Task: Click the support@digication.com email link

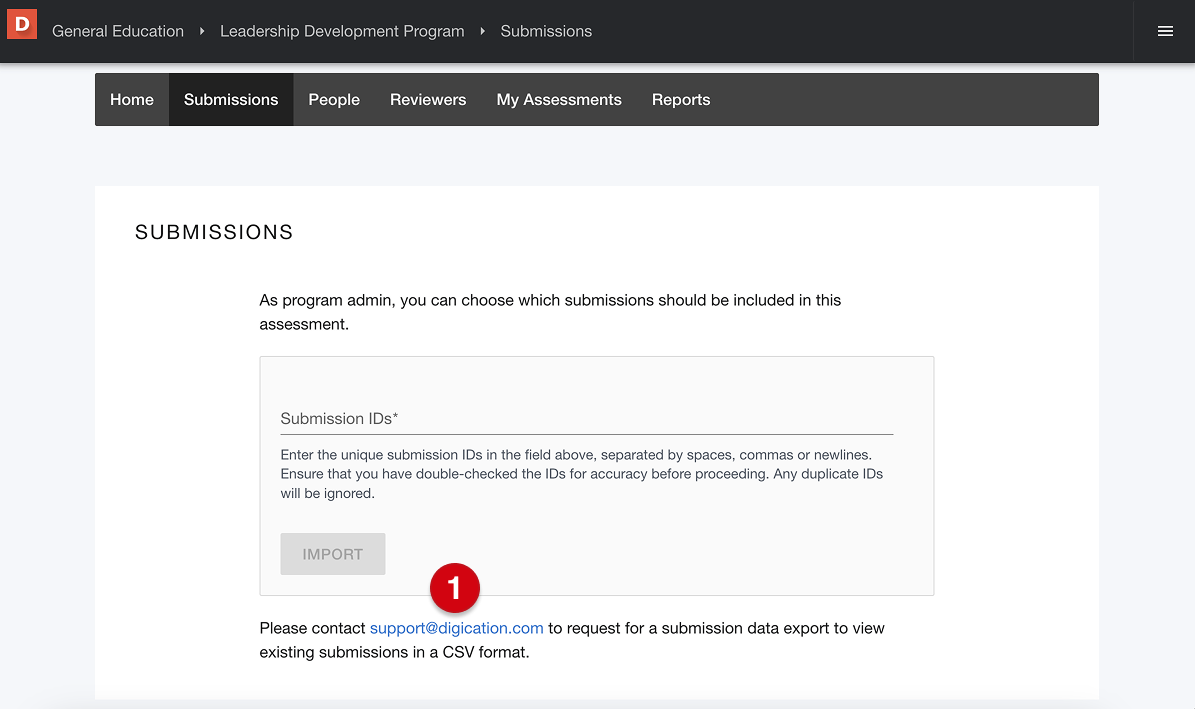Action: point(457,628)
